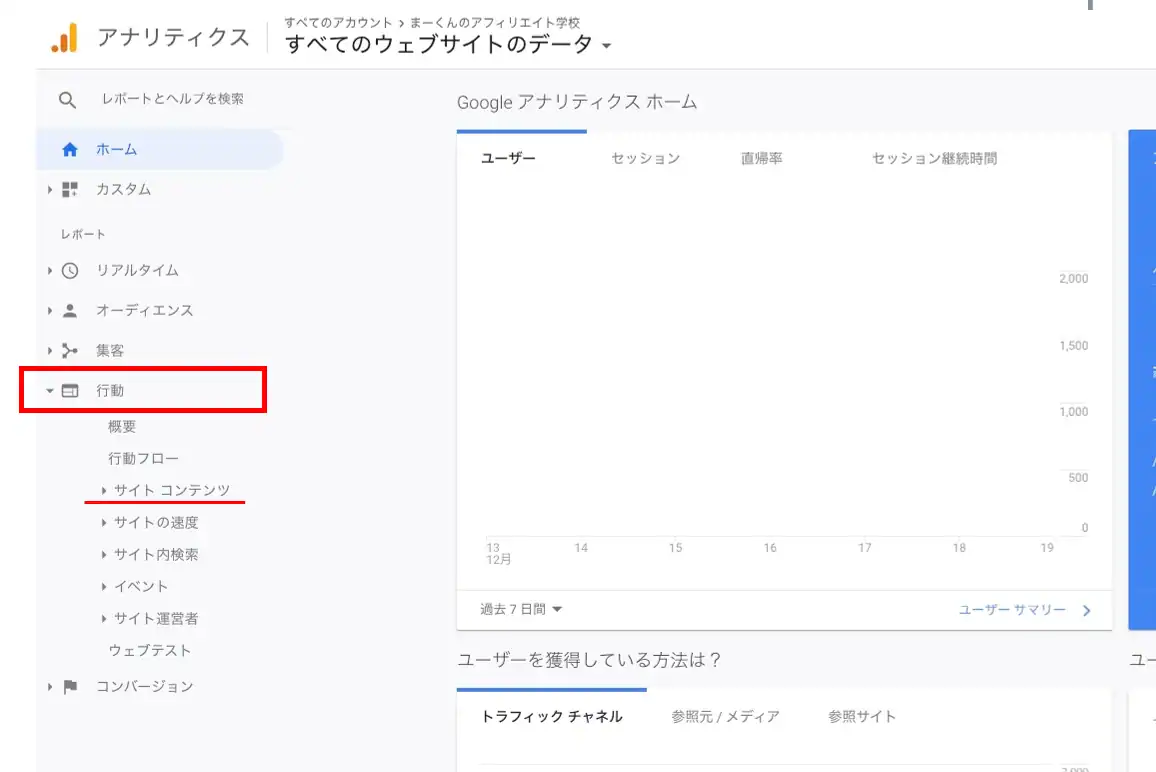Expand the オーディエンス section arrow

pyautogui.click(x=49, y=310)
